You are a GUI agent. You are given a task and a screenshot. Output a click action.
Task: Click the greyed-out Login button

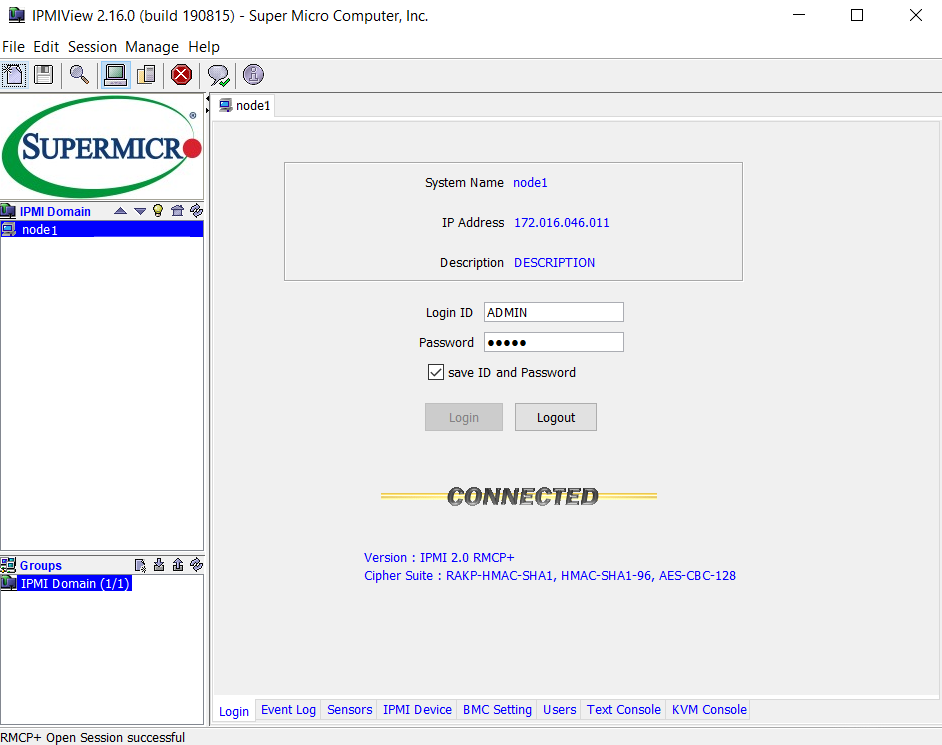point(464,417)
